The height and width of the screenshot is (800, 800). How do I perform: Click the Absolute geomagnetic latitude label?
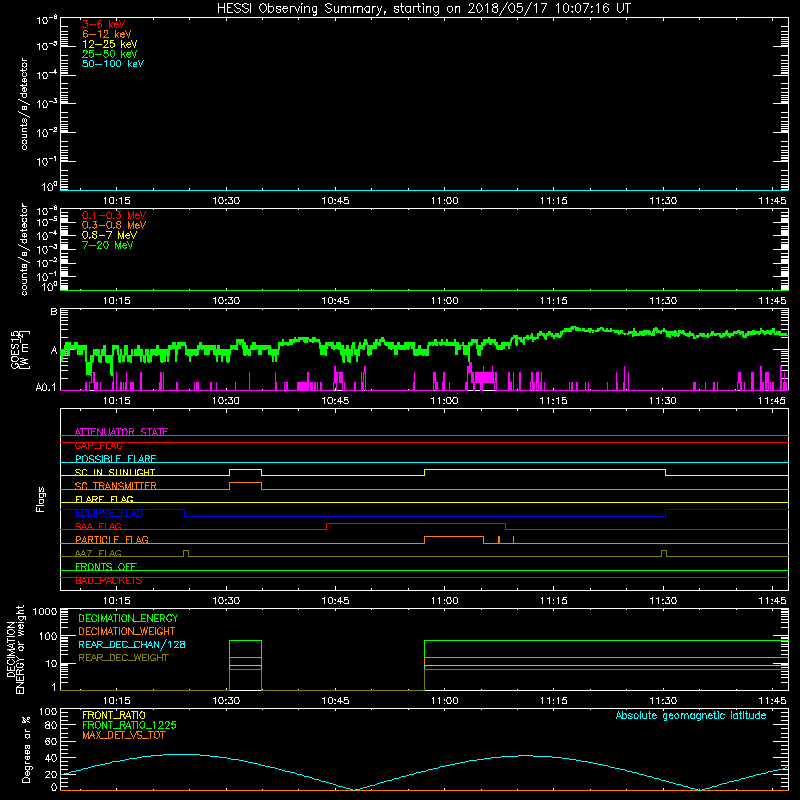click(x=691, y=716)
